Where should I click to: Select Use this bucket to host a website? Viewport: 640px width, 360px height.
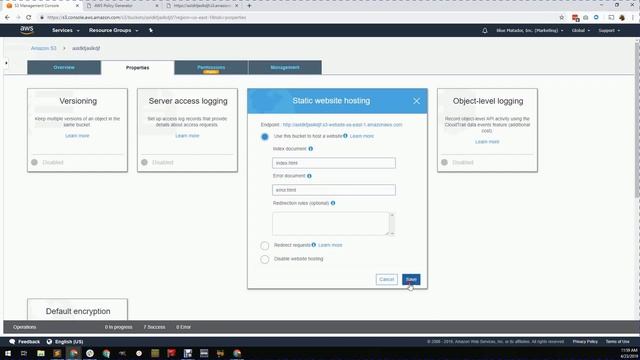[265, 137]
